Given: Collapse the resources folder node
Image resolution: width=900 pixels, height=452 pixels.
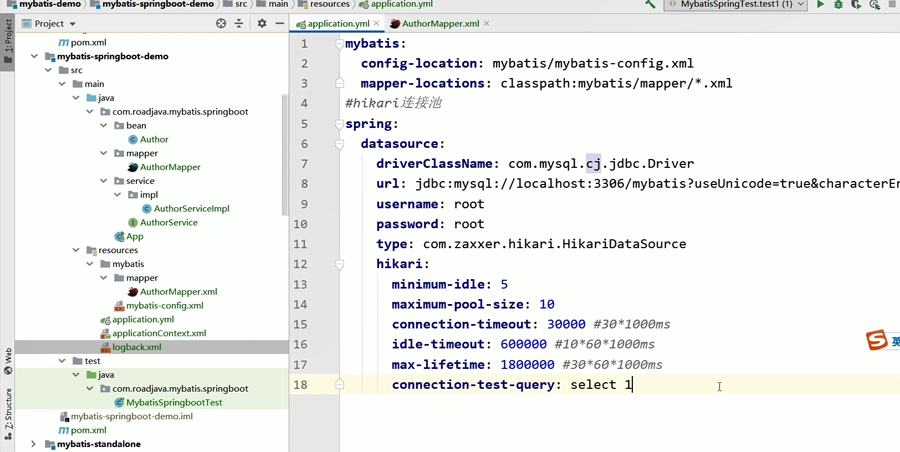Looking at the screenshot, I should (x=76, y=250).
